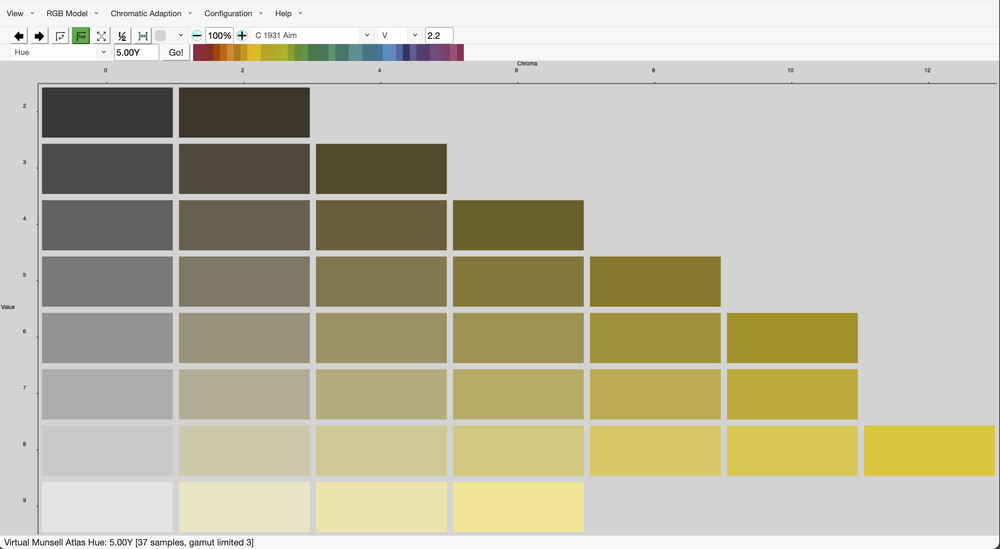Screen dimensions: 1000x549
Task: Select the value 9 chroma 2 patch
Action: coord(244,507)
